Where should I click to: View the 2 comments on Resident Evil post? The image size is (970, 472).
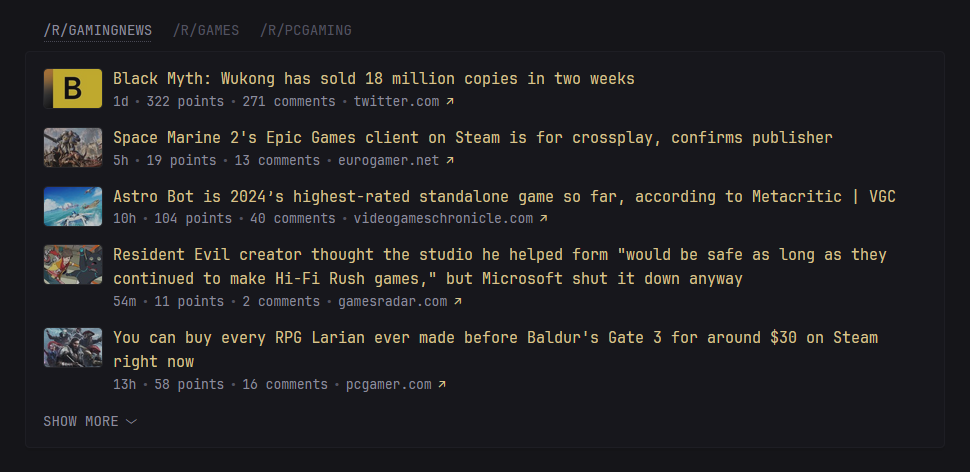pyautogui.click(x=281, y=301)
